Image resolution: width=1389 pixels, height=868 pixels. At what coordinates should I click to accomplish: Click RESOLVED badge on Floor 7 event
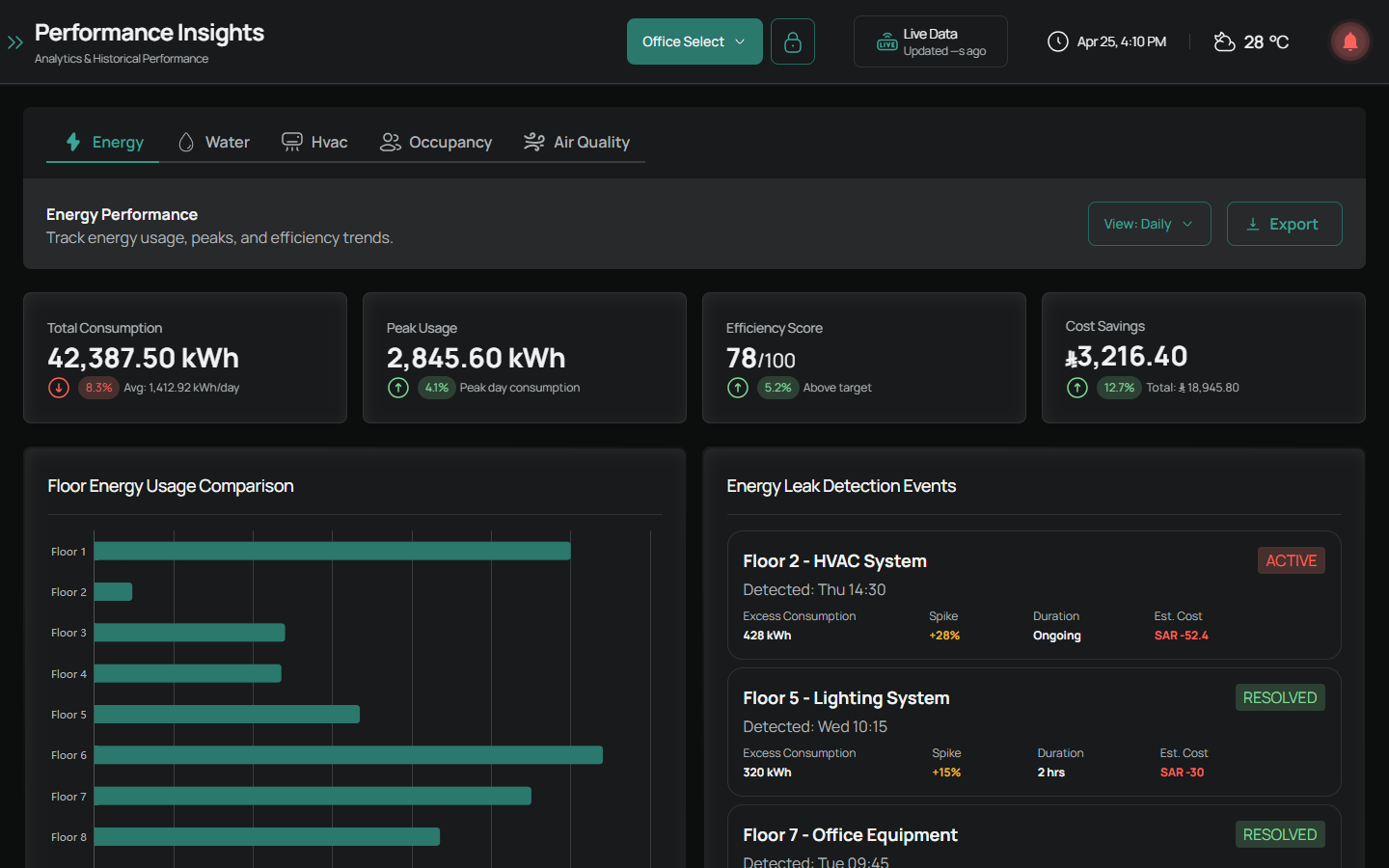point(1280,834)
